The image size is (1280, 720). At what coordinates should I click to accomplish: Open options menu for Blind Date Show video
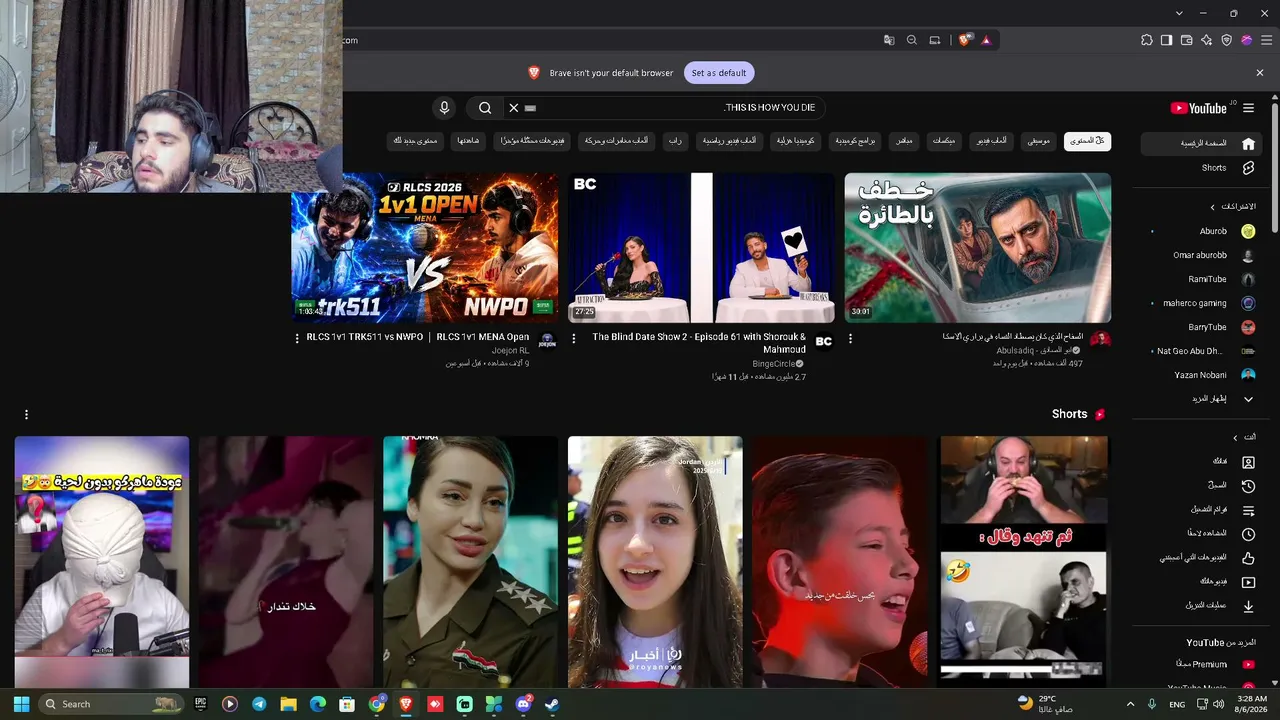[573, 338]
